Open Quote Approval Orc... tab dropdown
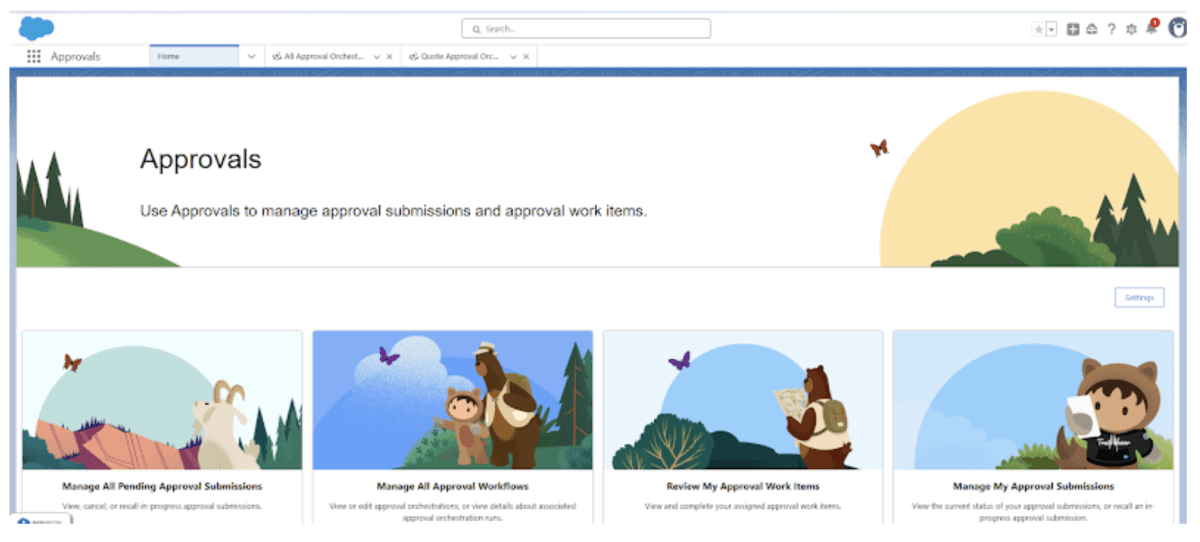The width and height of the screenshot is (1200, 542). [513, 57]
